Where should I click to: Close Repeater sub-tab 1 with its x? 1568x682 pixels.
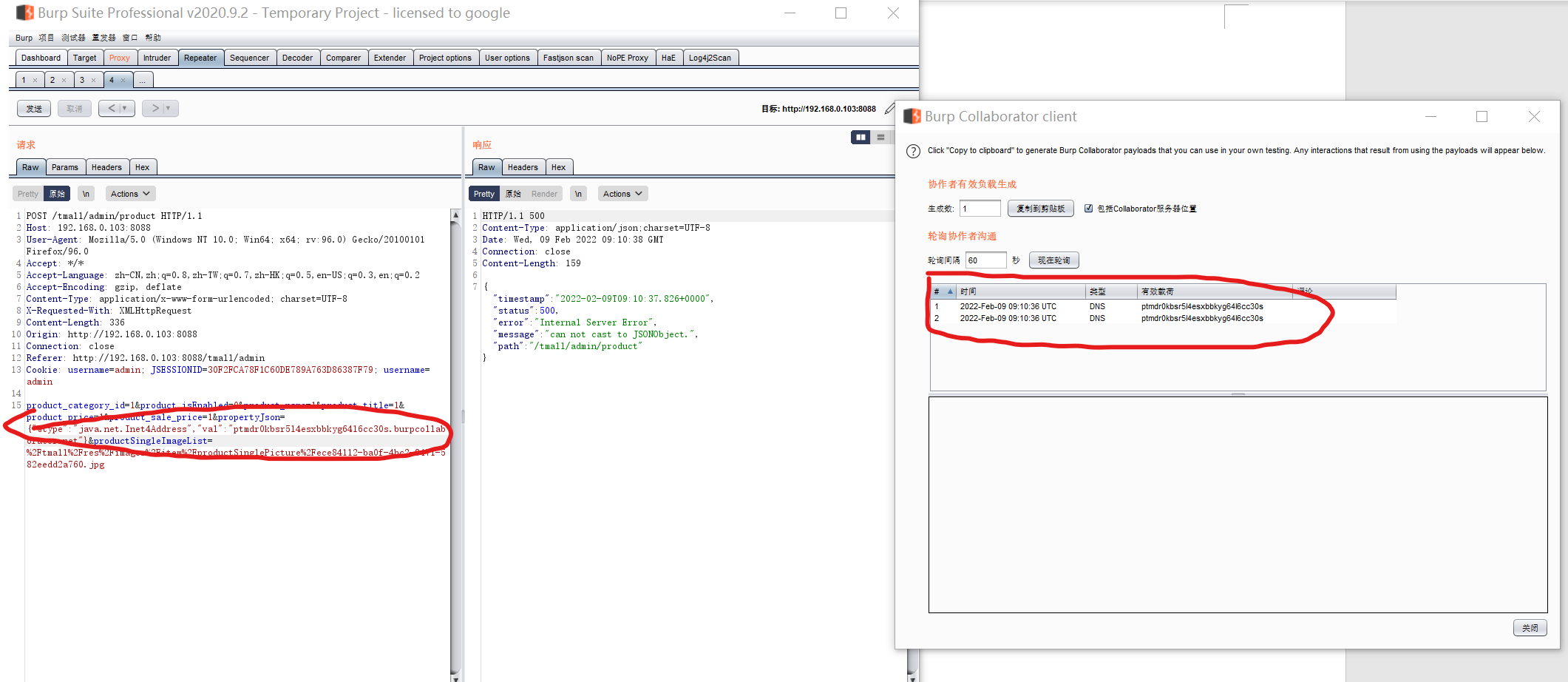pos(35,80)
